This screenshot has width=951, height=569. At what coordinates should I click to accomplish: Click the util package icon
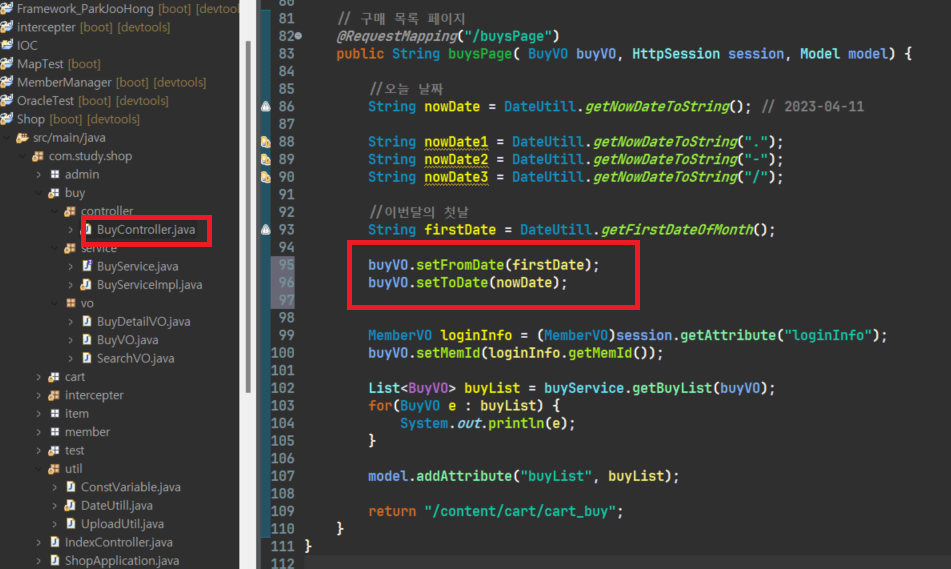click(54, 469)
